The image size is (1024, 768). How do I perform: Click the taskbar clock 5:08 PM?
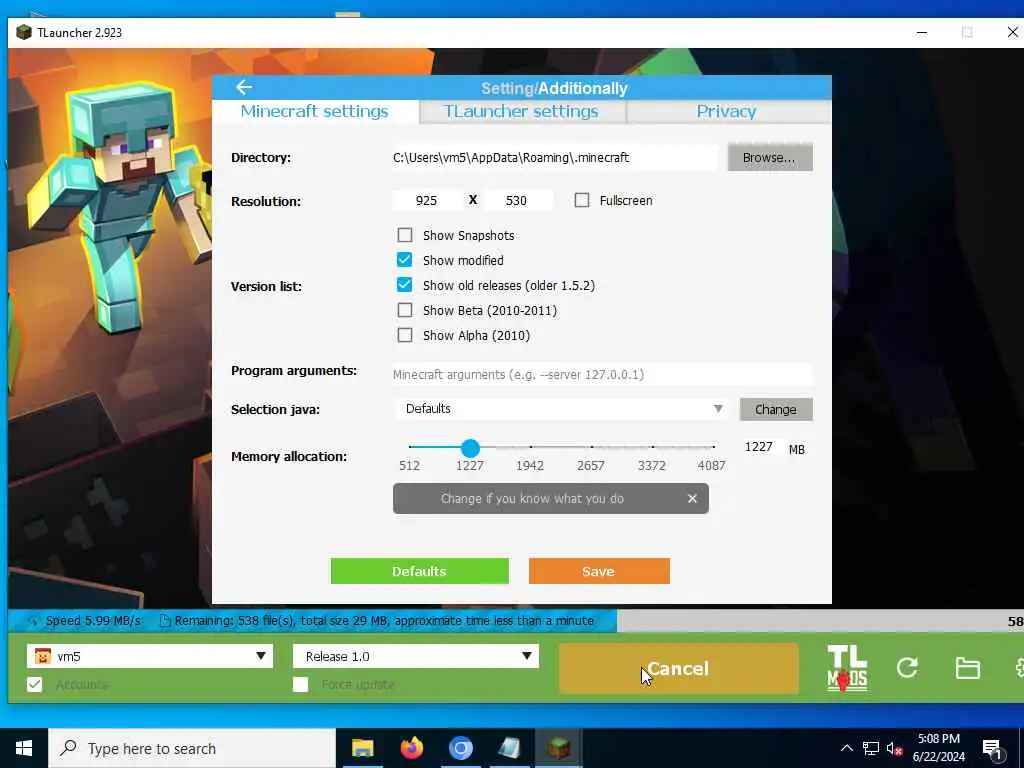938,748
